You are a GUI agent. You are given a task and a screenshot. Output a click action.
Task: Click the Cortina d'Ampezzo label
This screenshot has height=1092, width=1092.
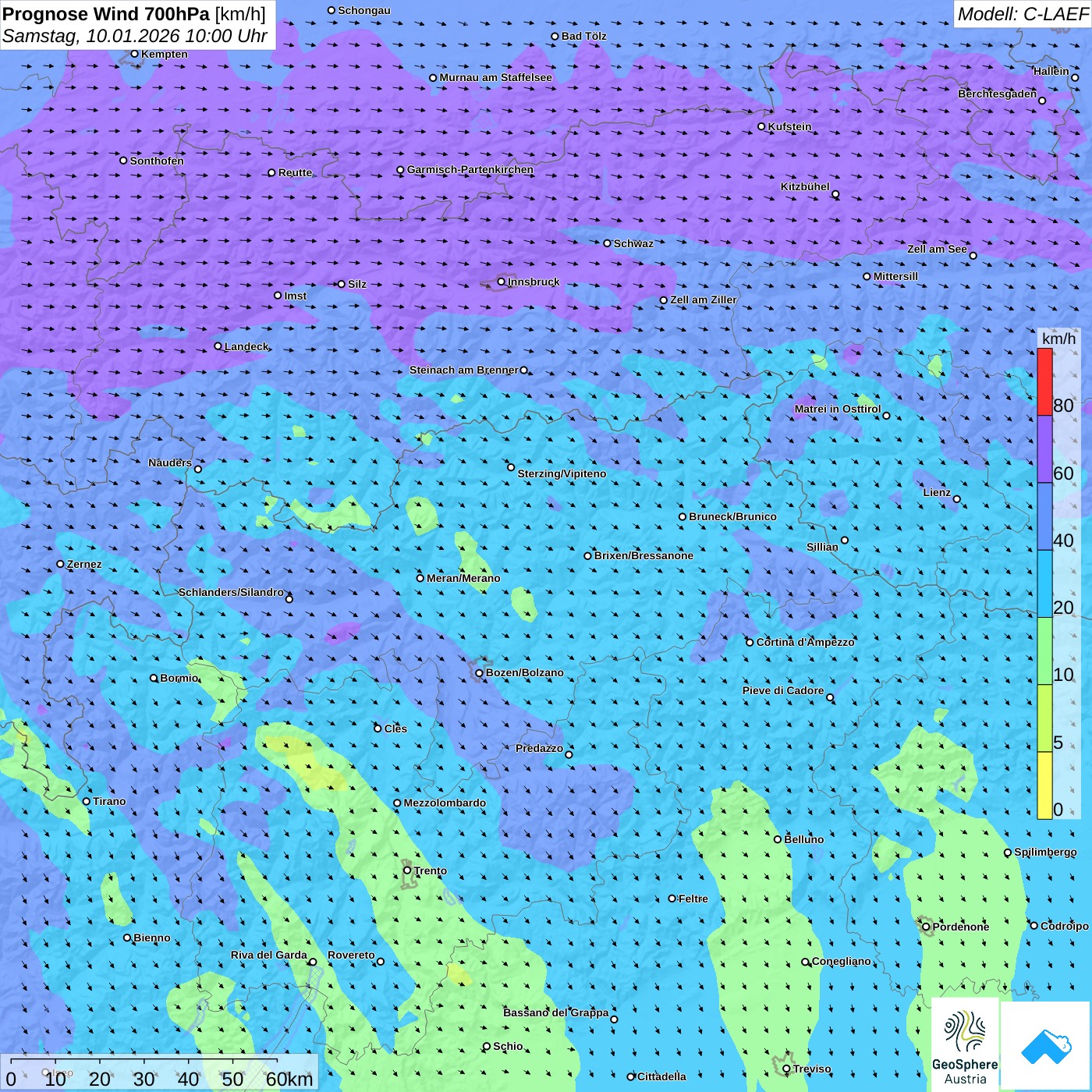tap(806, 642)
